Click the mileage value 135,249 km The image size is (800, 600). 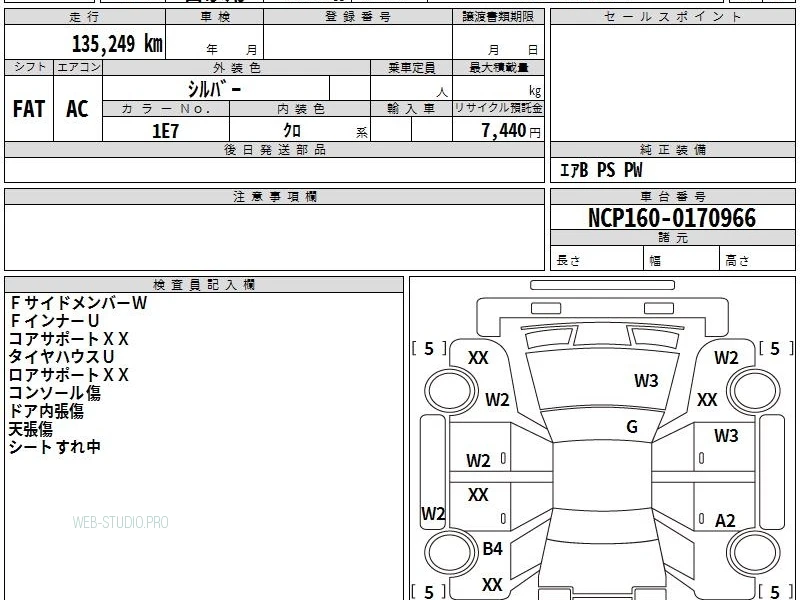click(x=117, y=44)
